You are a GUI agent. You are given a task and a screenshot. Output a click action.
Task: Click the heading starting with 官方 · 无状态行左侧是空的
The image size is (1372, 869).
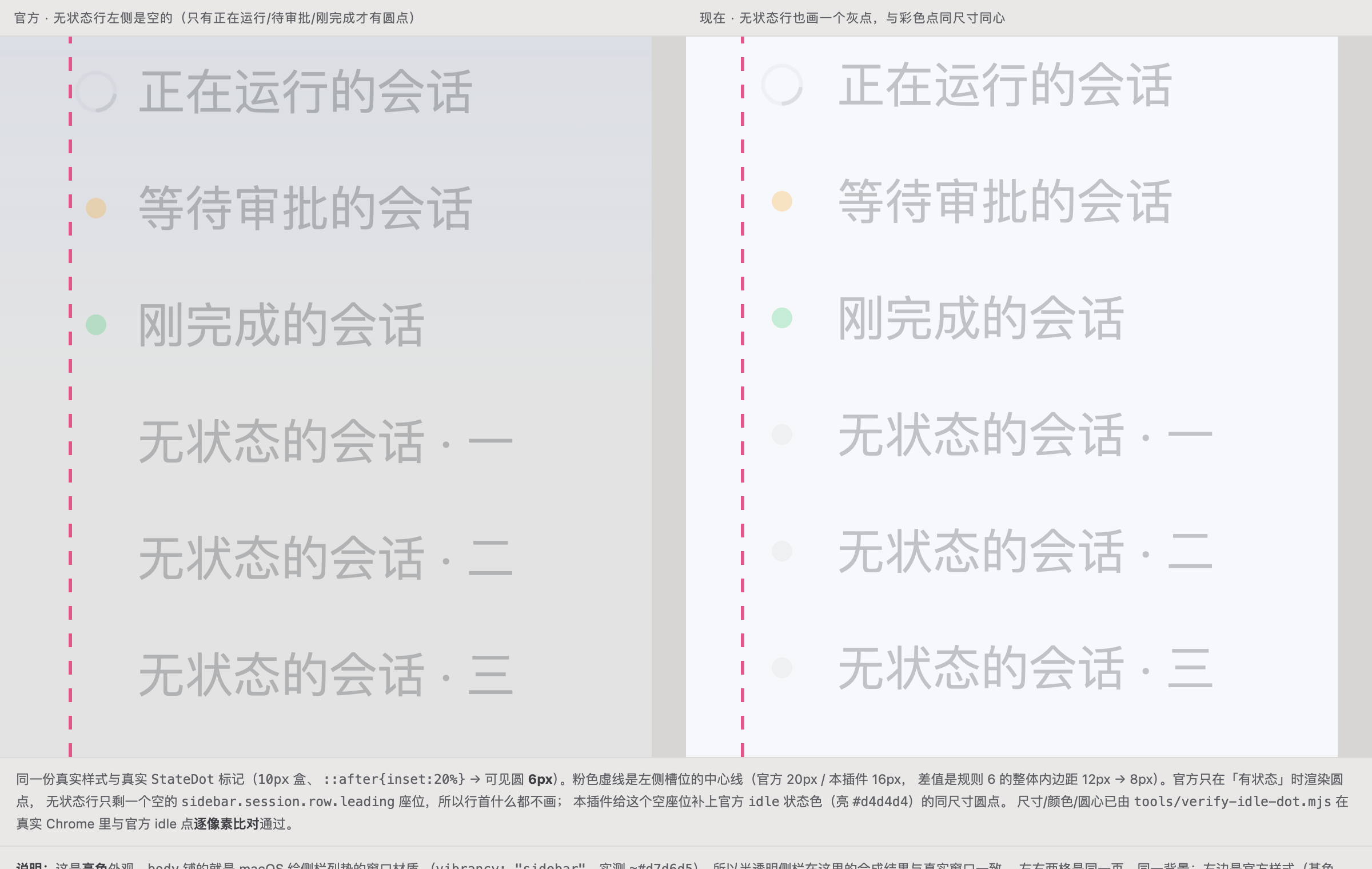point(216,18)
